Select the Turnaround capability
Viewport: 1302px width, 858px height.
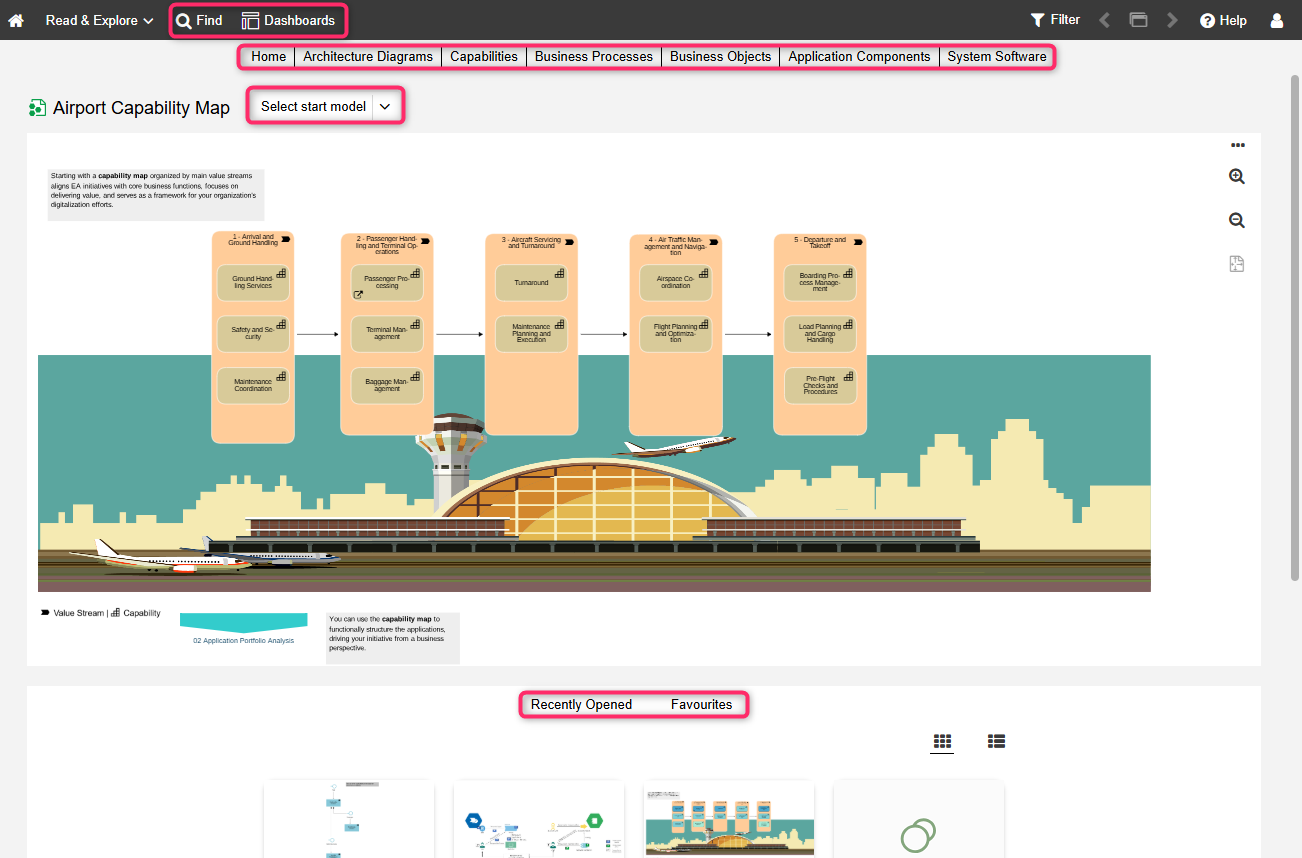tap(531, 283)
